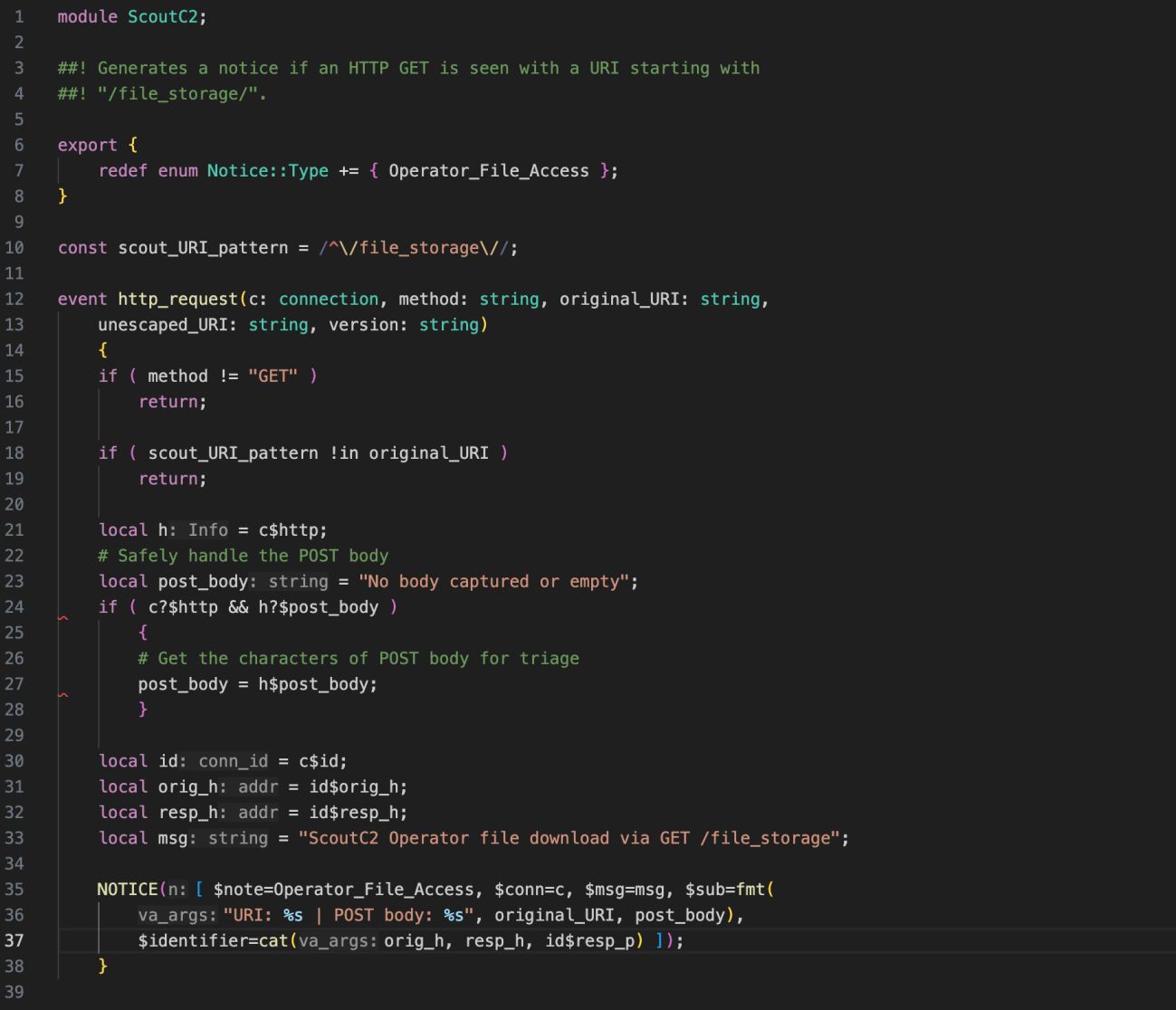
Task: Click the 'return' statement on line 19
Action: tap(173, 478)
